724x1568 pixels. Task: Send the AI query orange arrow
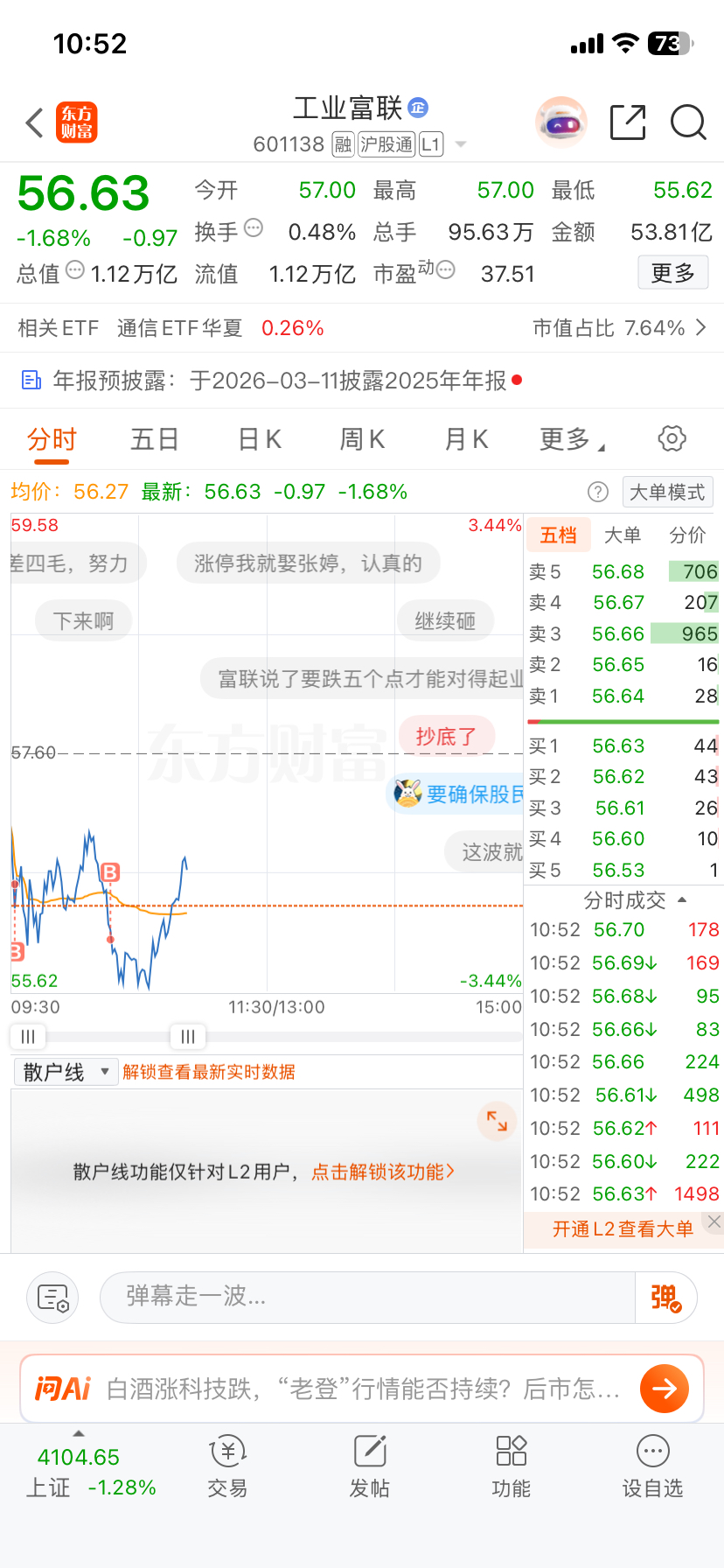665,1389
